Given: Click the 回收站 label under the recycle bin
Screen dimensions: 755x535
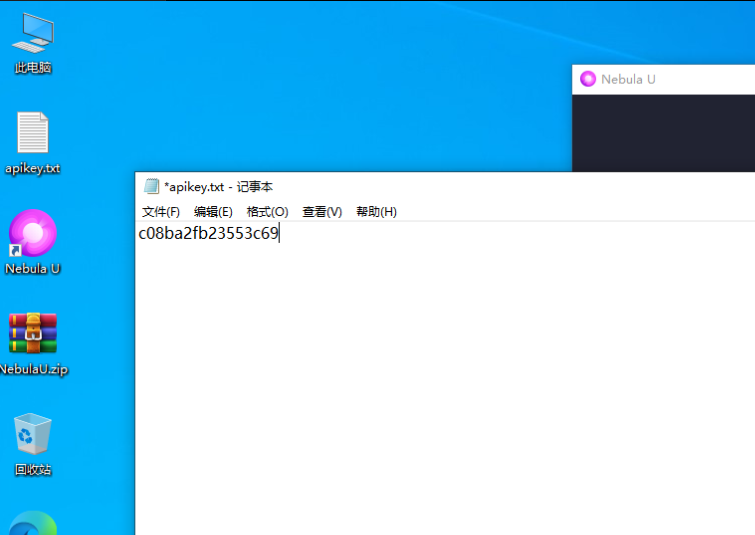Looking at the screenshot, I should point(33,470).
